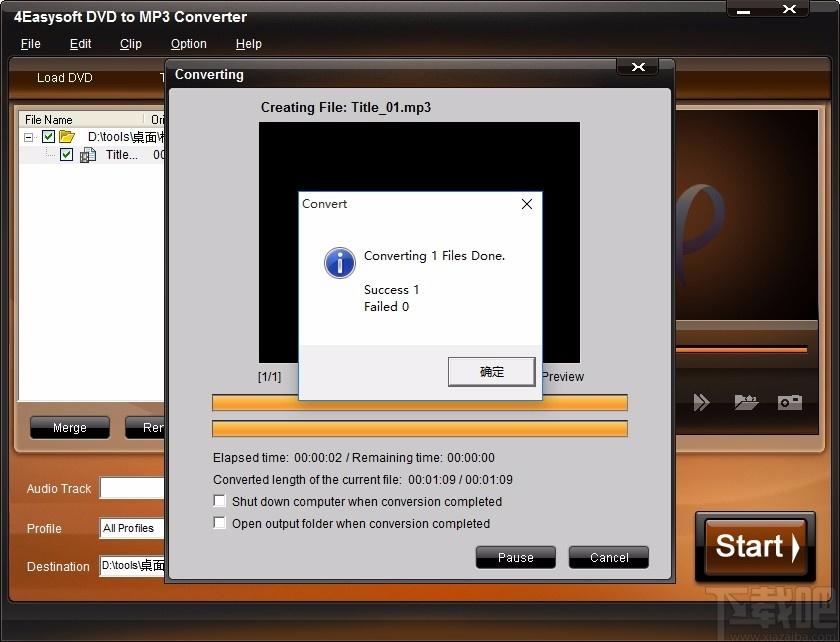Open the snapshot folder icon
Viewport: 840px width, 642px height.
pos(746,402)
